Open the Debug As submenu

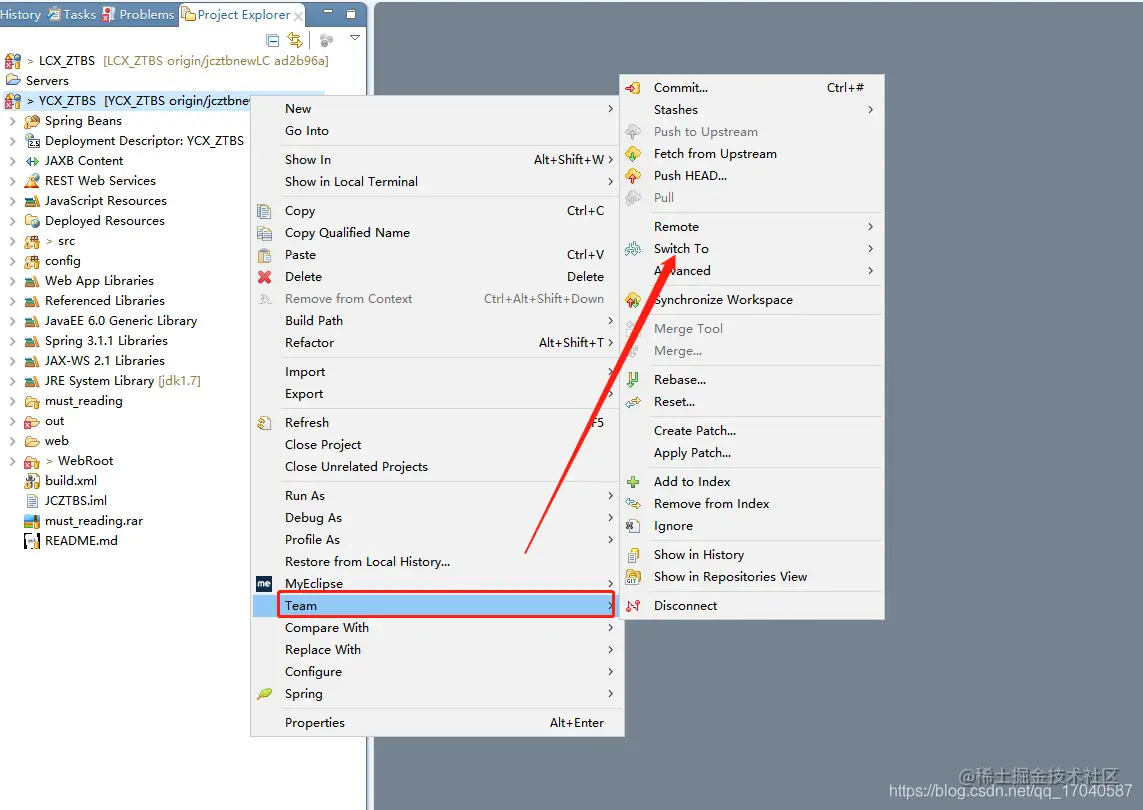click(x=435, y=518)
